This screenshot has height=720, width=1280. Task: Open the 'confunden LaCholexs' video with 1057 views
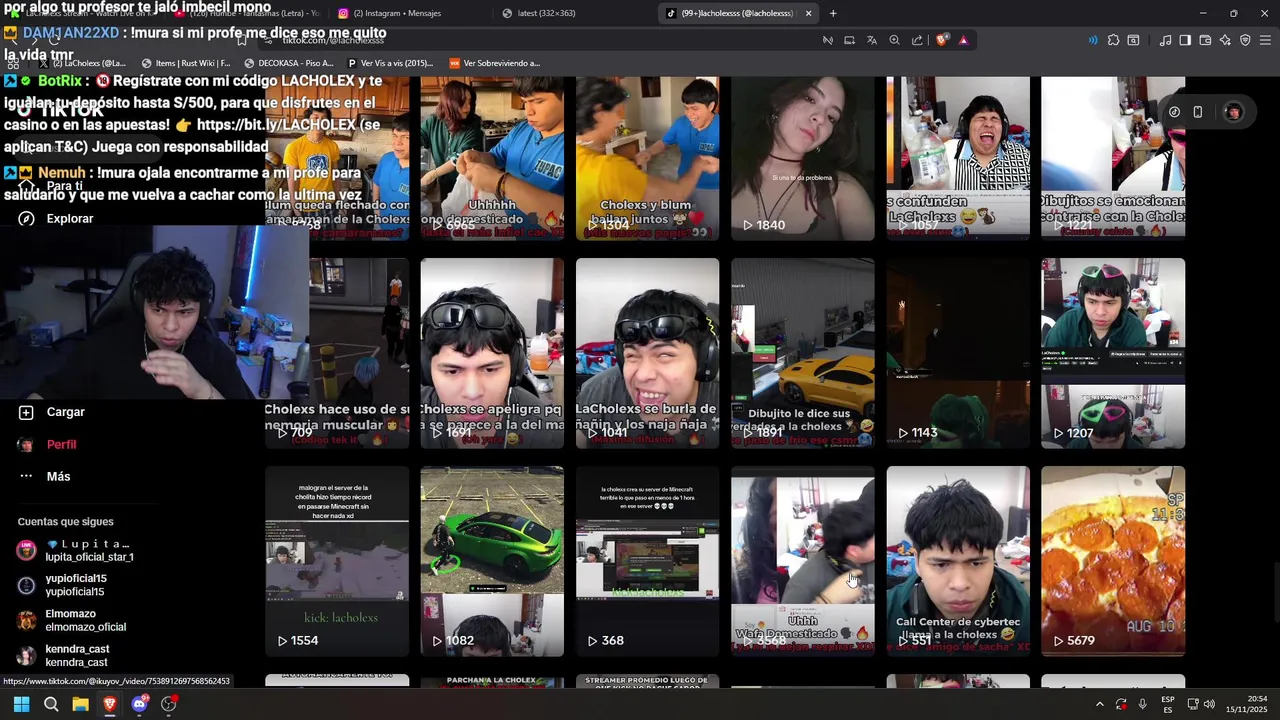coord(958,158)
